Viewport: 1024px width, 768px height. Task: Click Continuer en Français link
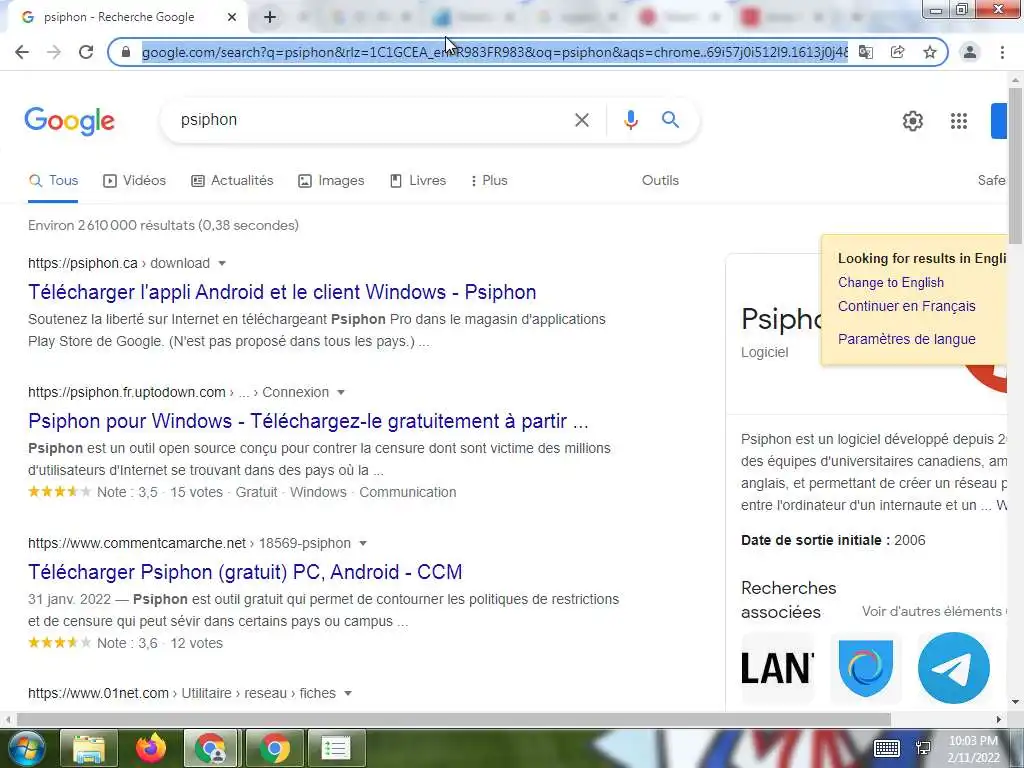click(906, 306)
